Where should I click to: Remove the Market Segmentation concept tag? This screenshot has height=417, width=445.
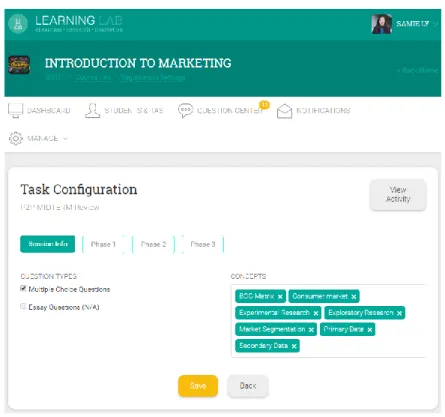tap(311, 330)
